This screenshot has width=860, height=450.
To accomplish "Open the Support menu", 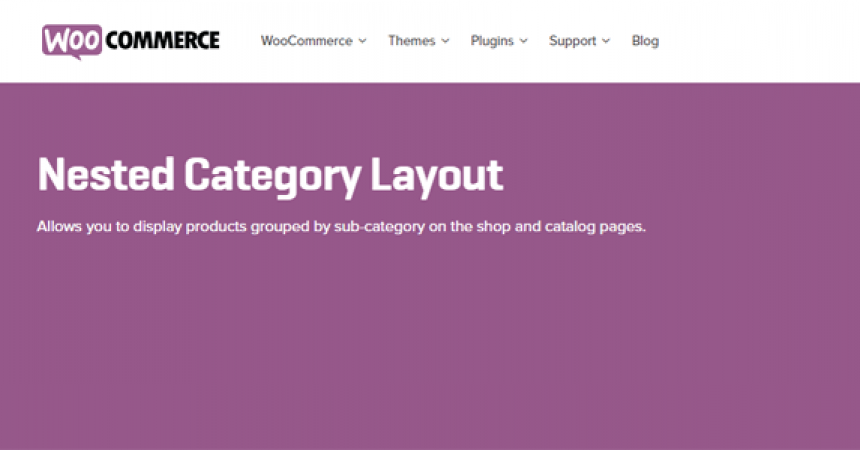I will click(573, 41).
